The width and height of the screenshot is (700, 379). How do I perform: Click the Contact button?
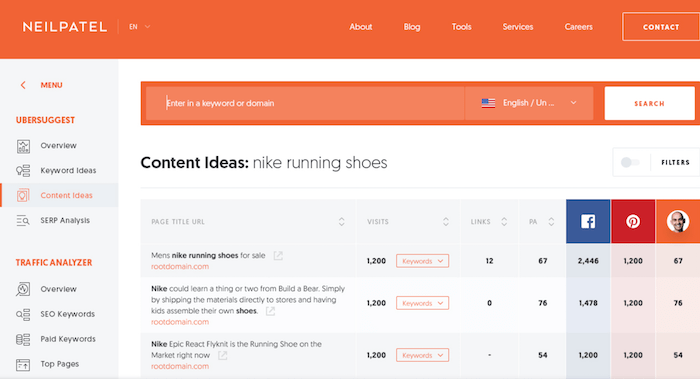[x=661, y=27]
